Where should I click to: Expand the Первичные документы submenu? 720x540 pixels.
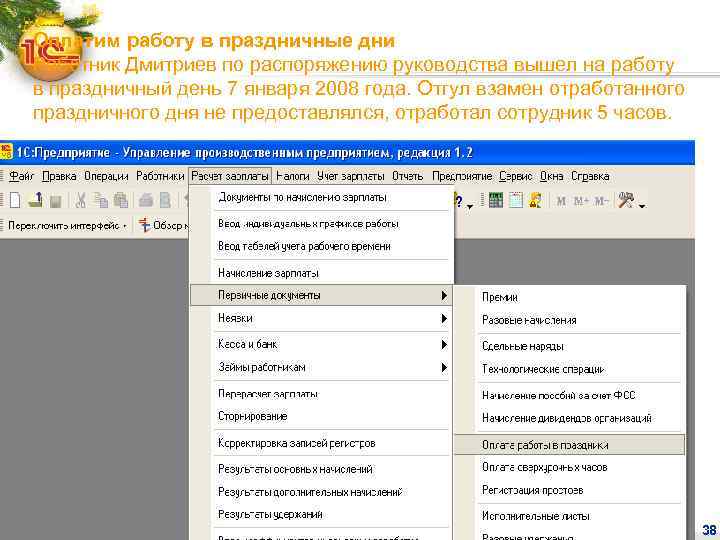(320, 295)
